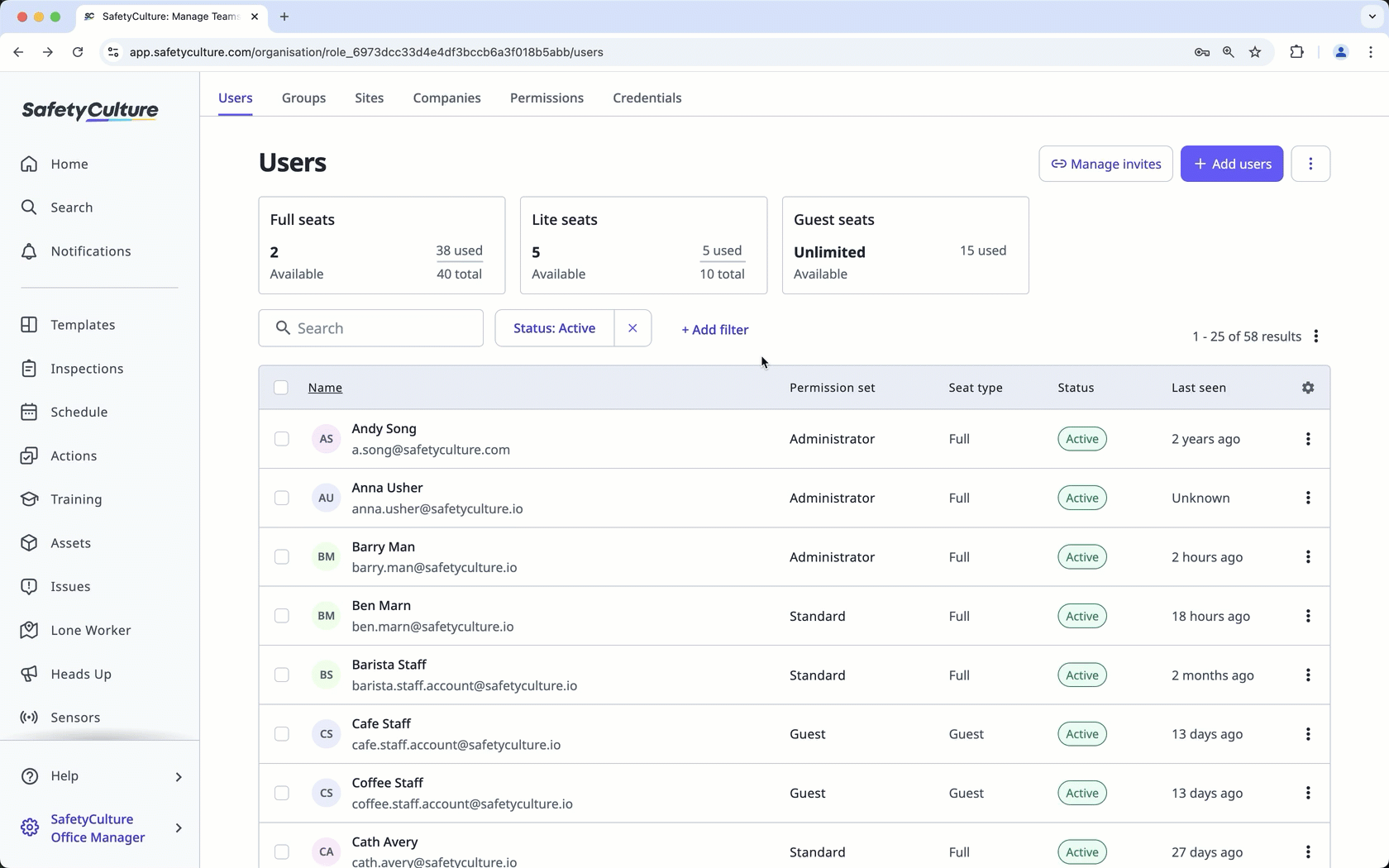Click the SafetyCulture logo
The image size is (1389, 868).
[x=90, y=111]
